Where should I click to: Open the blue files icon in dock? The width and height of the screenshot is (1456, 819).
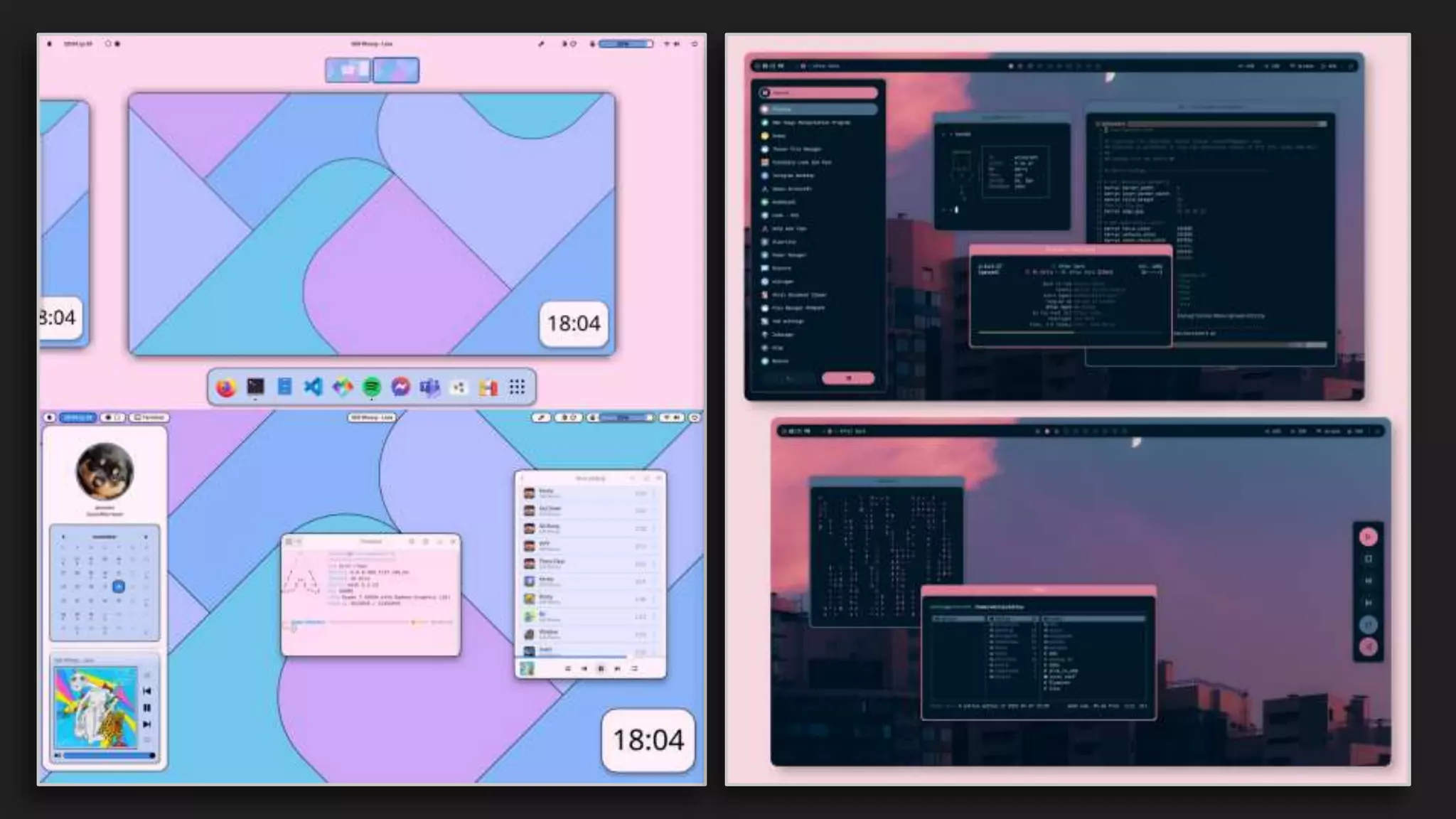[284, 387]
